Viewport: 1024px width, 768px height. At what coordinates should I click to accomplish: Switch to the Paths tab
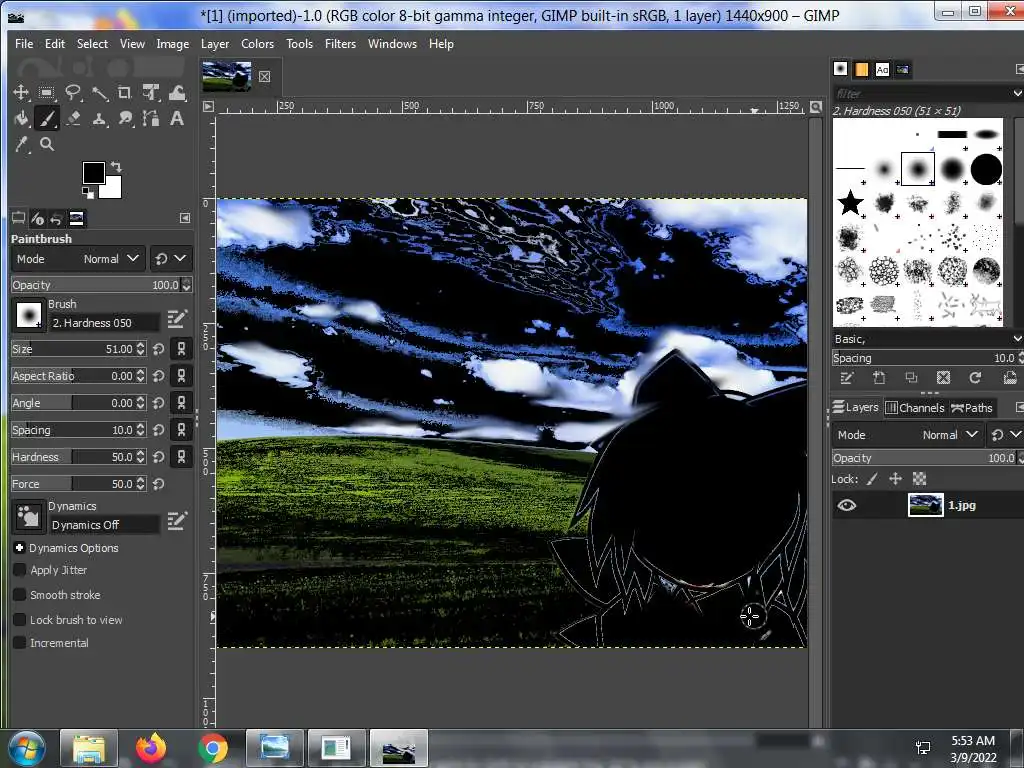click(x=972, y=408)
